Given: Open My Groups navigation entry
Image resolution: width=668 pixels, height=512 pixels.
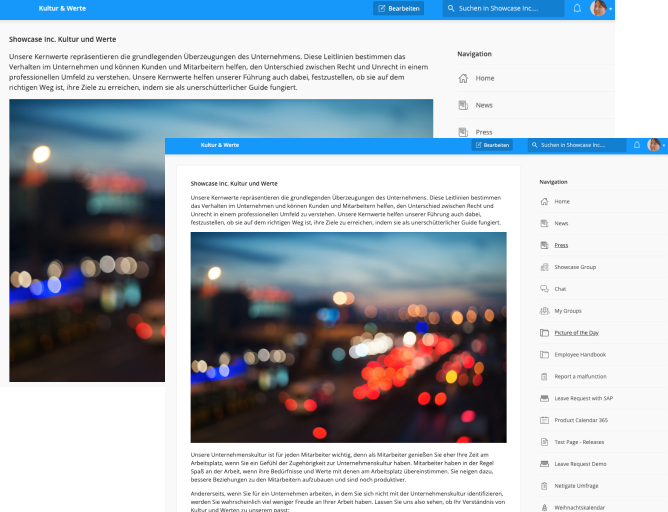Looking at the screenshot, I should 568,311.
